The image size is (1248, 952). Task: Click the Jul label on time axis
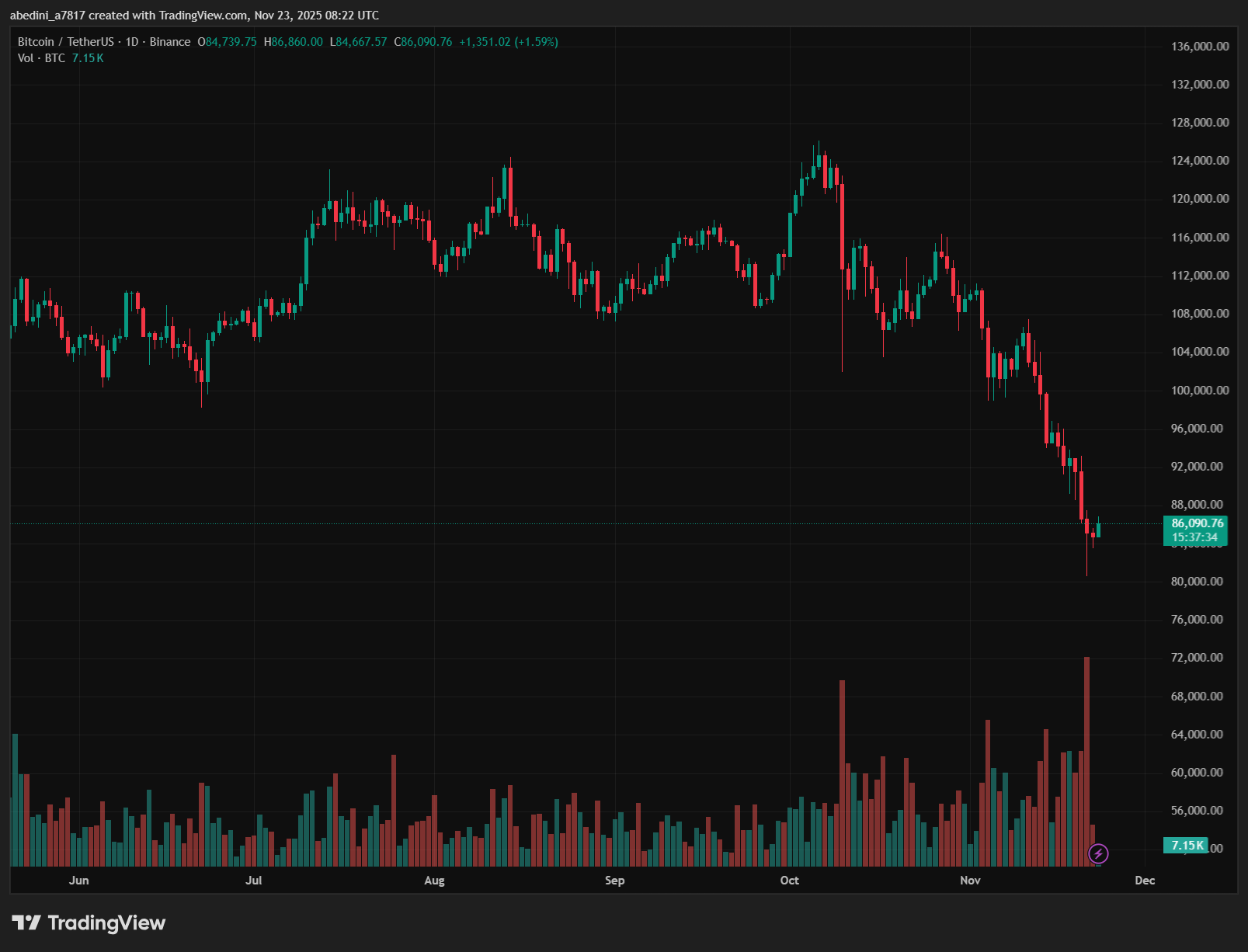coord(253,880)
